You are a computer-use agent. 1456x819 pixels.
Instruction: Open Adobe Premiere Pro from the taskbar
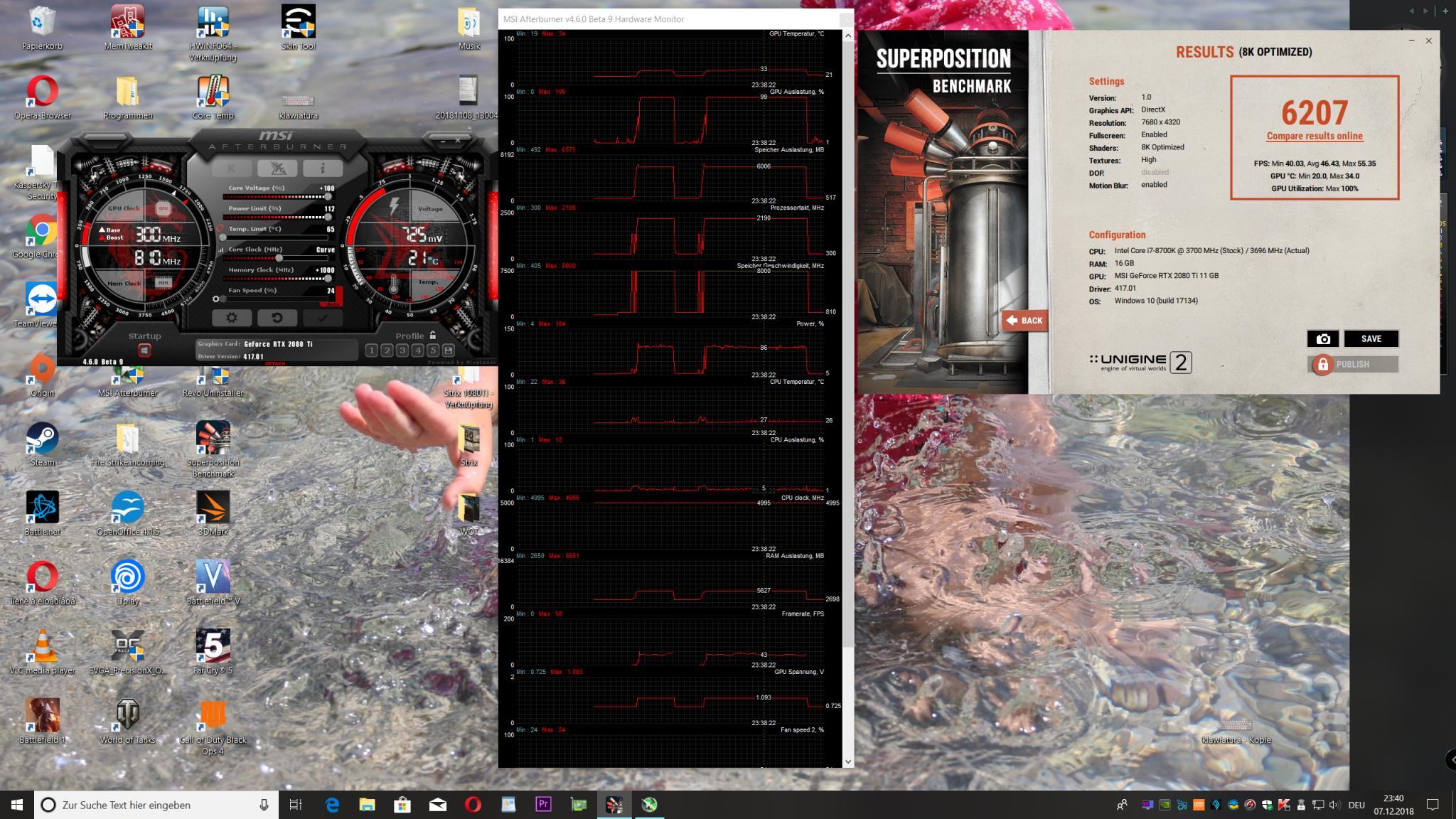click(543, 805)
